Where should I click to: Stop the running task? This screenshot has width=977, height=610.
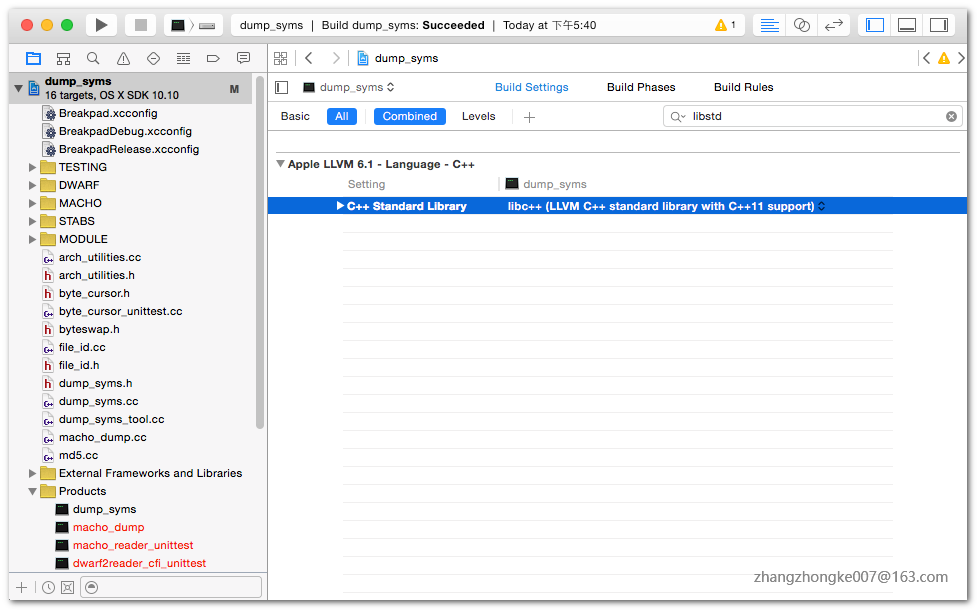[x=141, y=25]
